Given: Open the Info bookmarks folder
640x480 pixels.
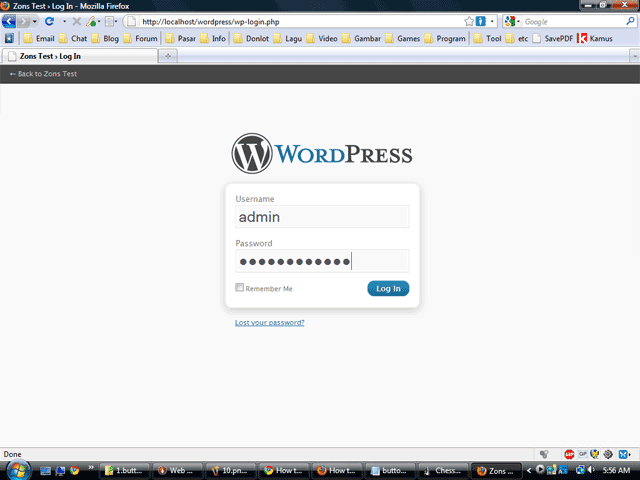Looking at the screenshot, I should tap(213, 38).
